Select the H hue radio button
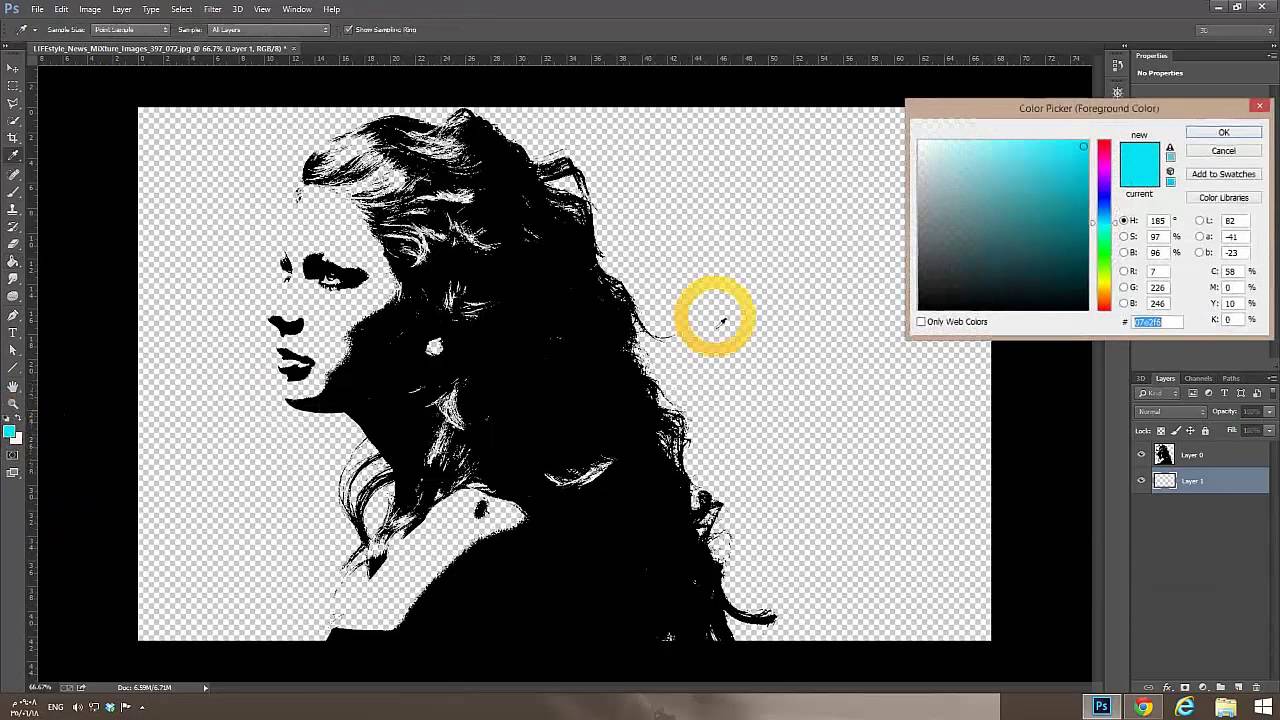The height and width of the screenshot is (720, 1280). tap(1124, 220)
